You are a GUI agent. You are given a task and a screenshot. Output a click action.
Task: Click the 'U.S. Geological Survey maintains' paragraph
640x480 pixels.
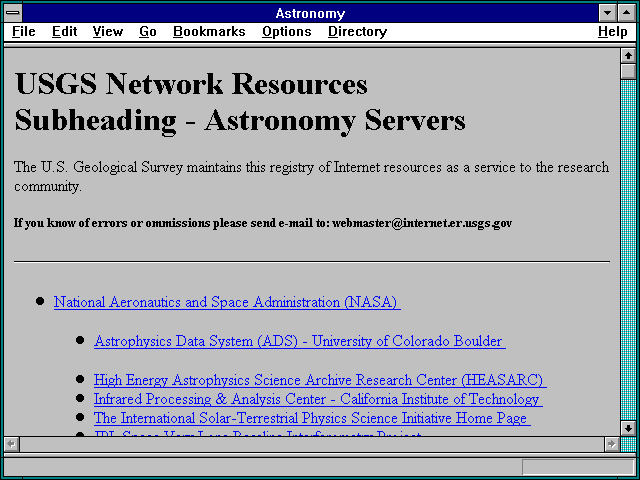tap(312, 176)
